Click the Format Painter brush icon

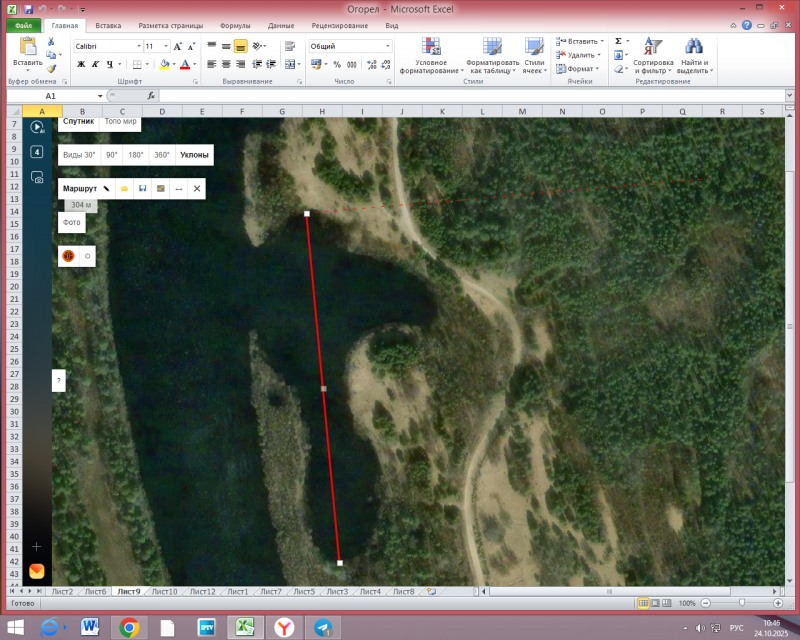click(51, 69)
